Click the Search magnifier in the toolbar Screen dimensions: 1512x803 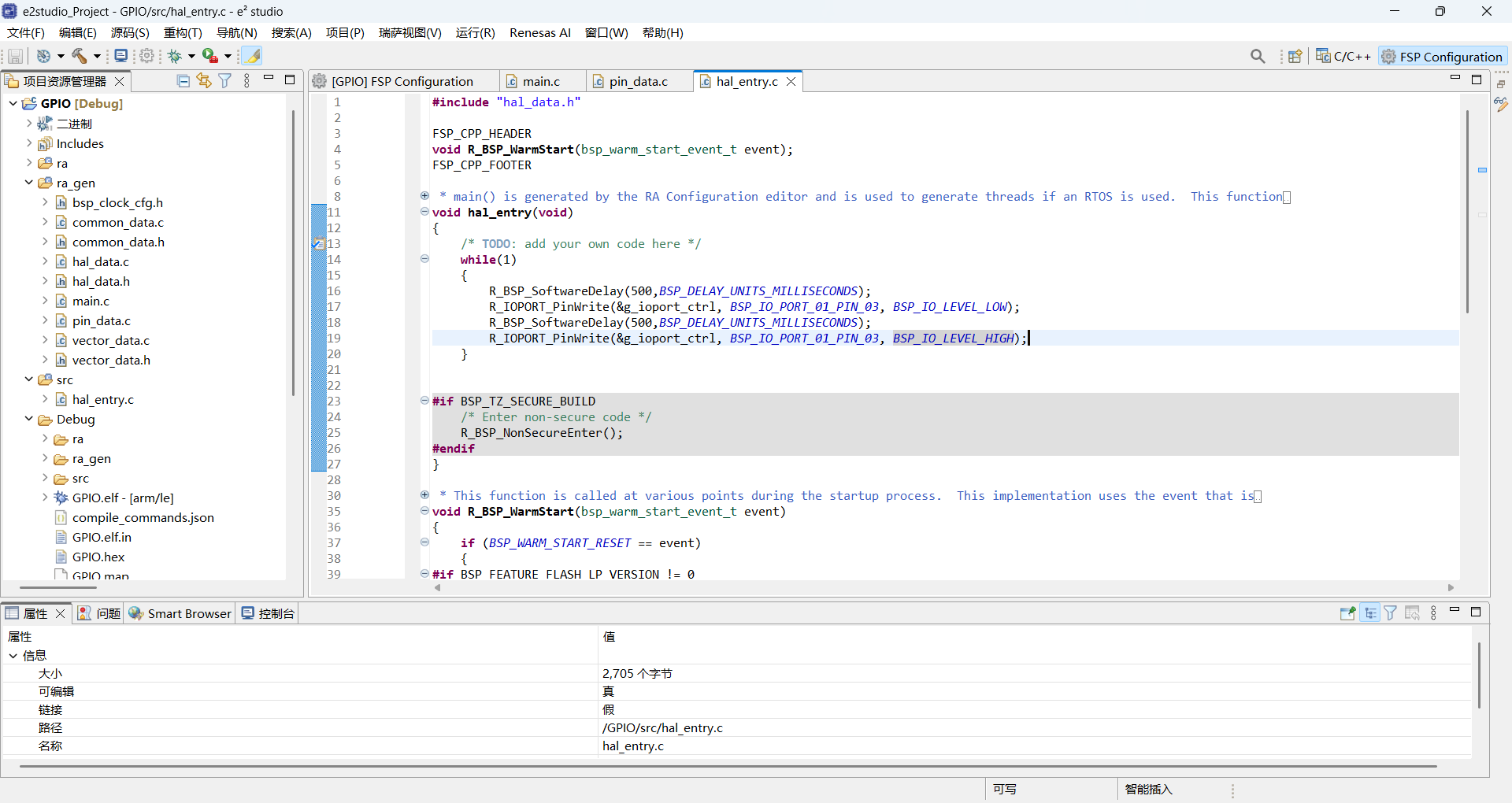(1258, 56)
